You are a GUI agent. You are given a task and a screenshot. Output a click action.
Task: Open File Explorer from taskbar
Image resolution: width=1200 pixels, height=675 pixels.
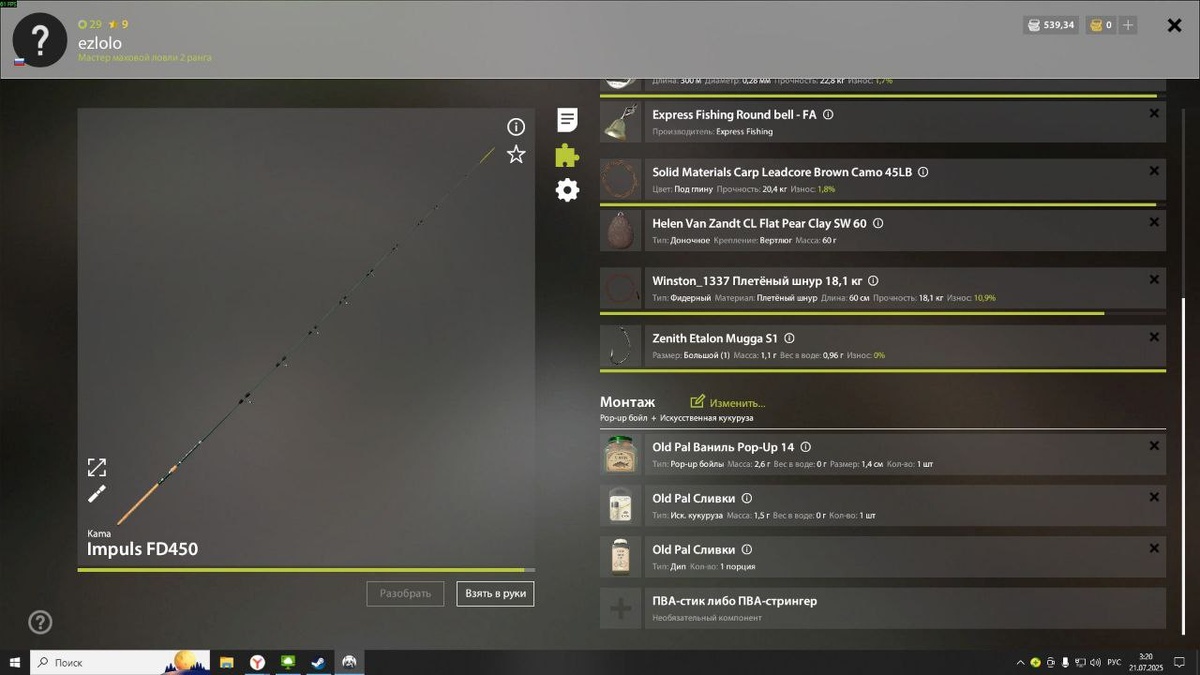[227, 662]
